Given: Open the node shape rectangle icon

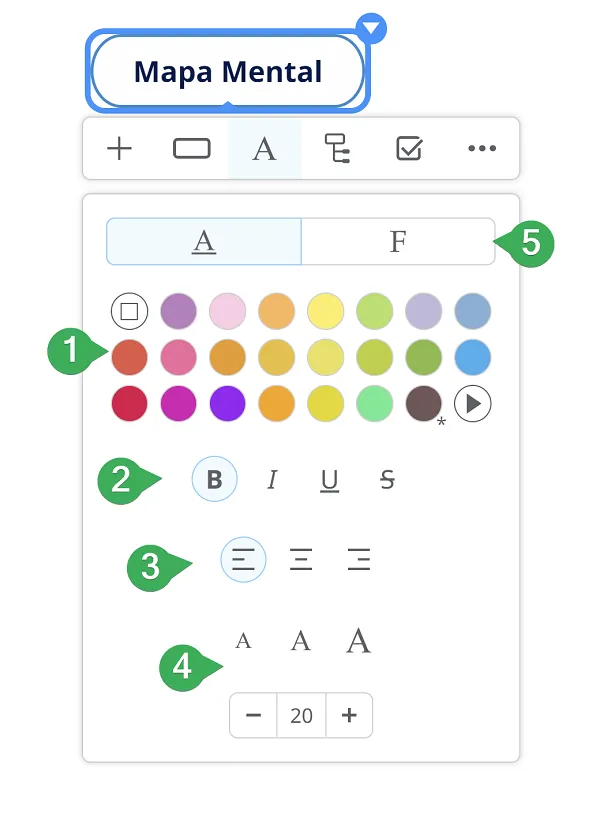Looking at the screenshot, I should [x=192, y=148].
